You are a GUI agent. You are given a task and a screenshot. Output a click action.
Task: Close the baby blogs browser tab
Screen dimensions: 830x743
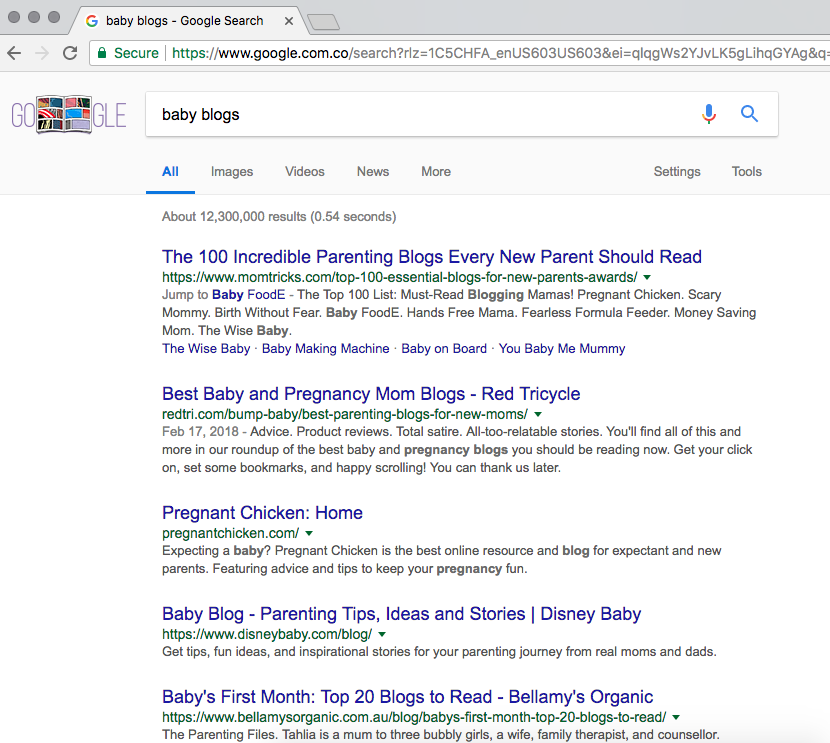pyautogui.click(x=288, y=21)
